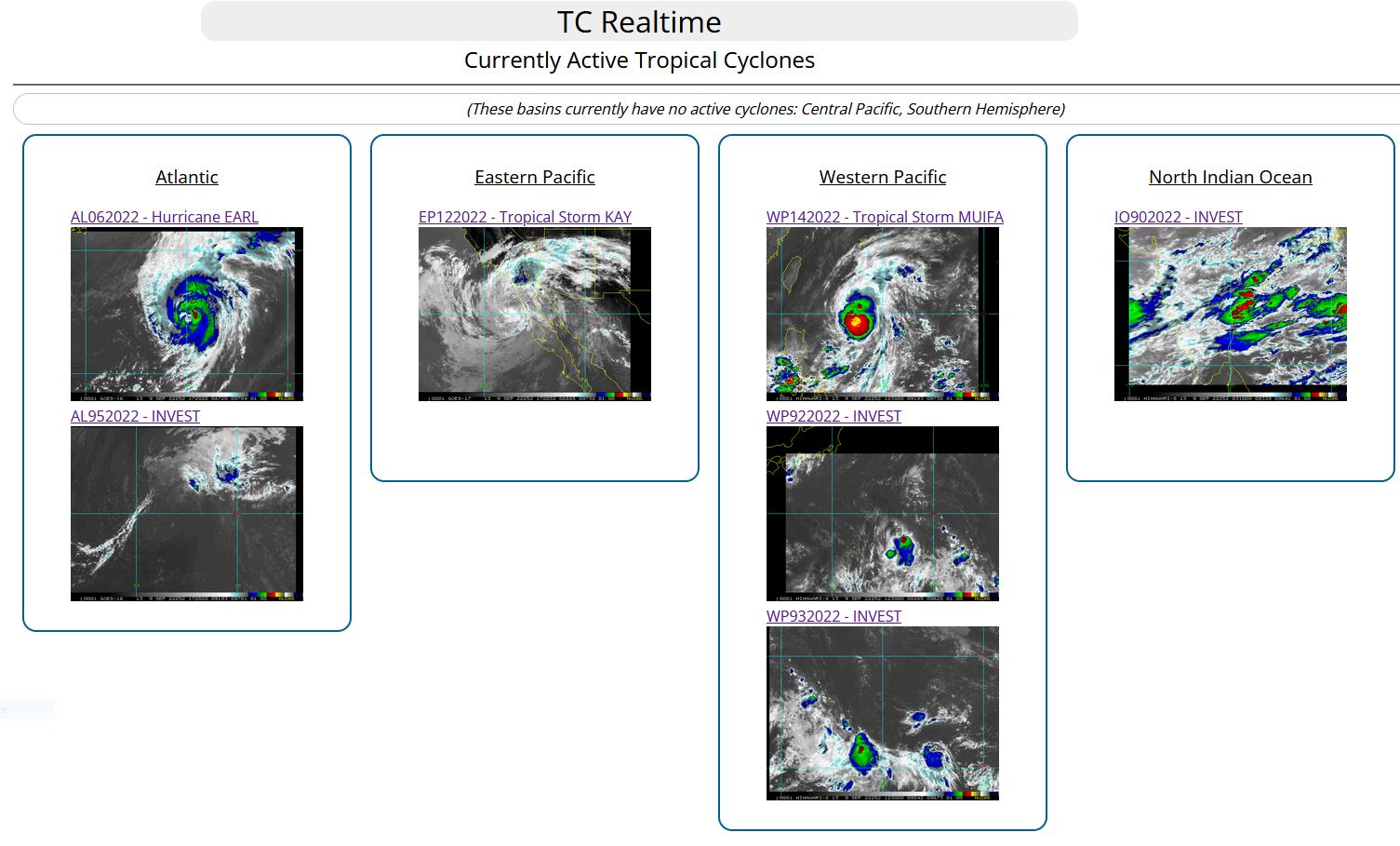Click the TC Realtime title banner
This screenshot has width=1400, height=846.
tap(639, 21)
